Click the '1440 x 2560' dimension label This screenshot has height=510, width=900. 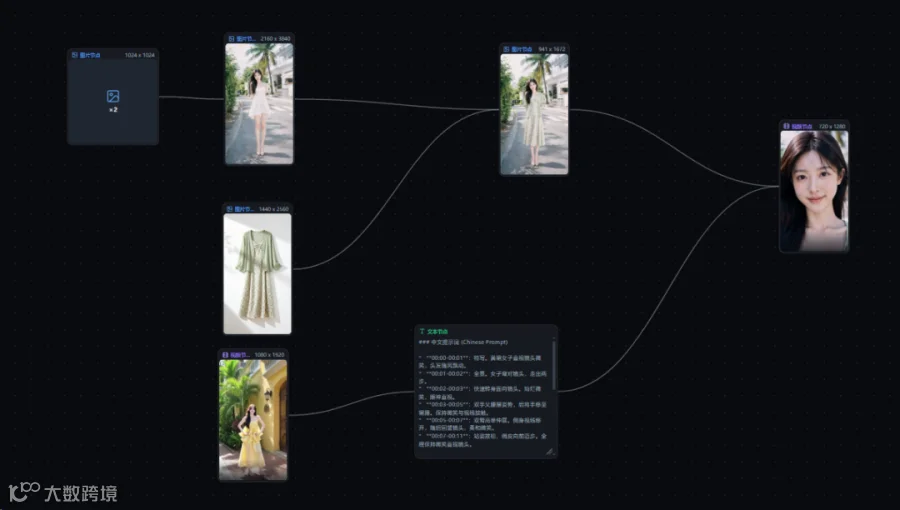point(274,209)
